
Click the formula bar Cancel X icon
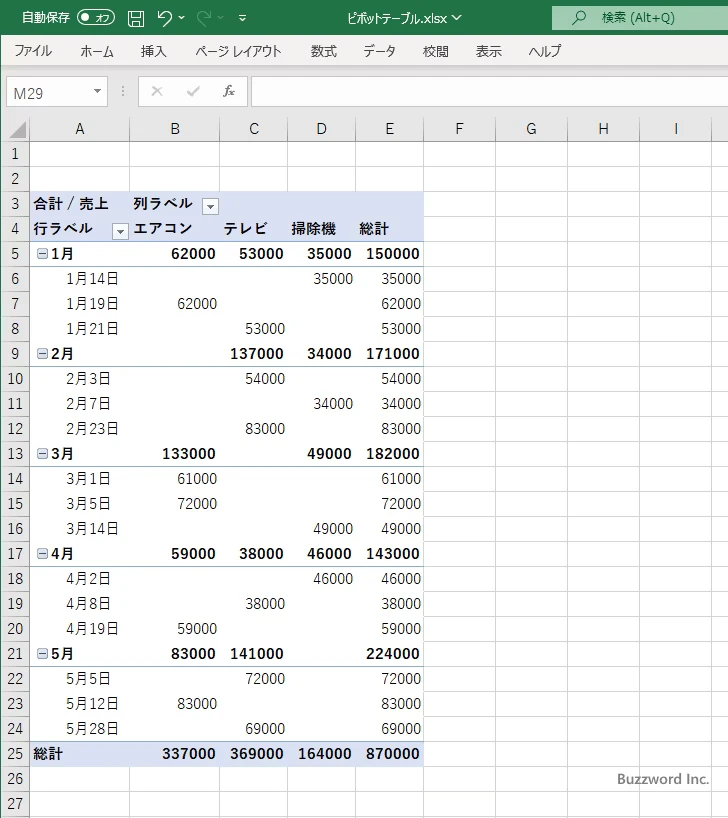pos(157,92)
